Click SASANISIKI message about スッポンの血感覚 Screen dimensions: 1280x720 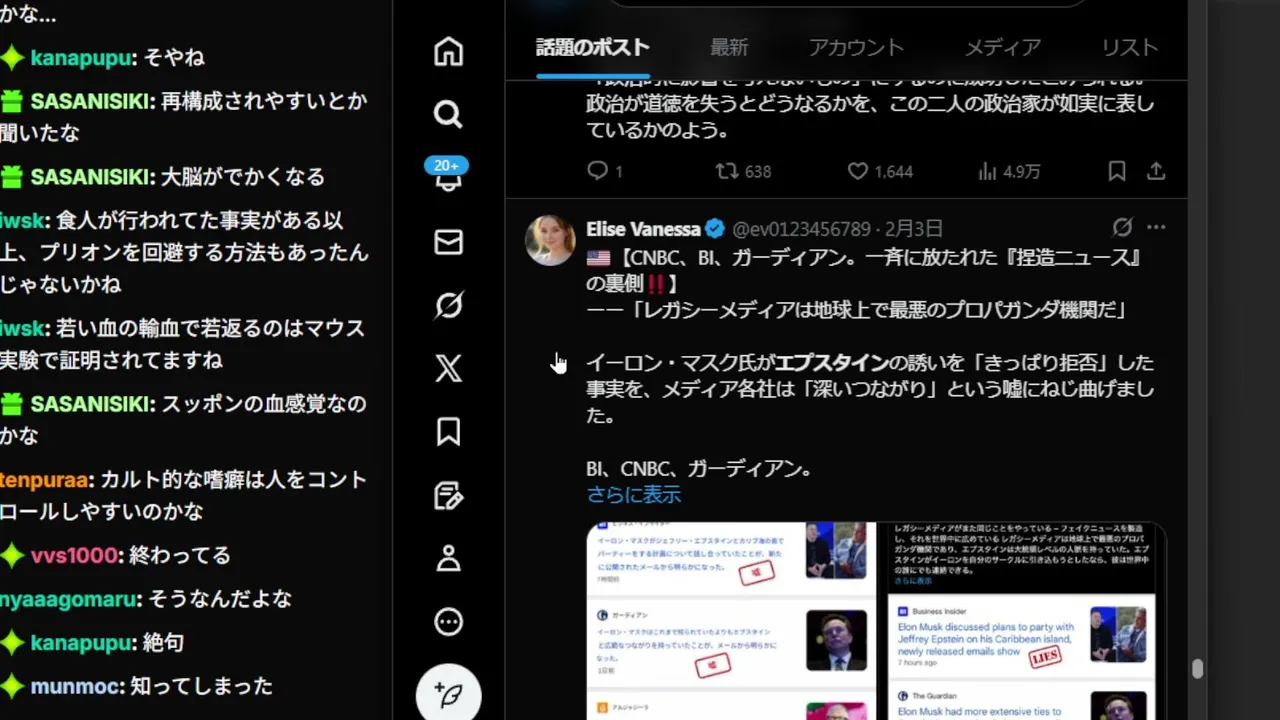pyautogui.click(x=183, y=420)
